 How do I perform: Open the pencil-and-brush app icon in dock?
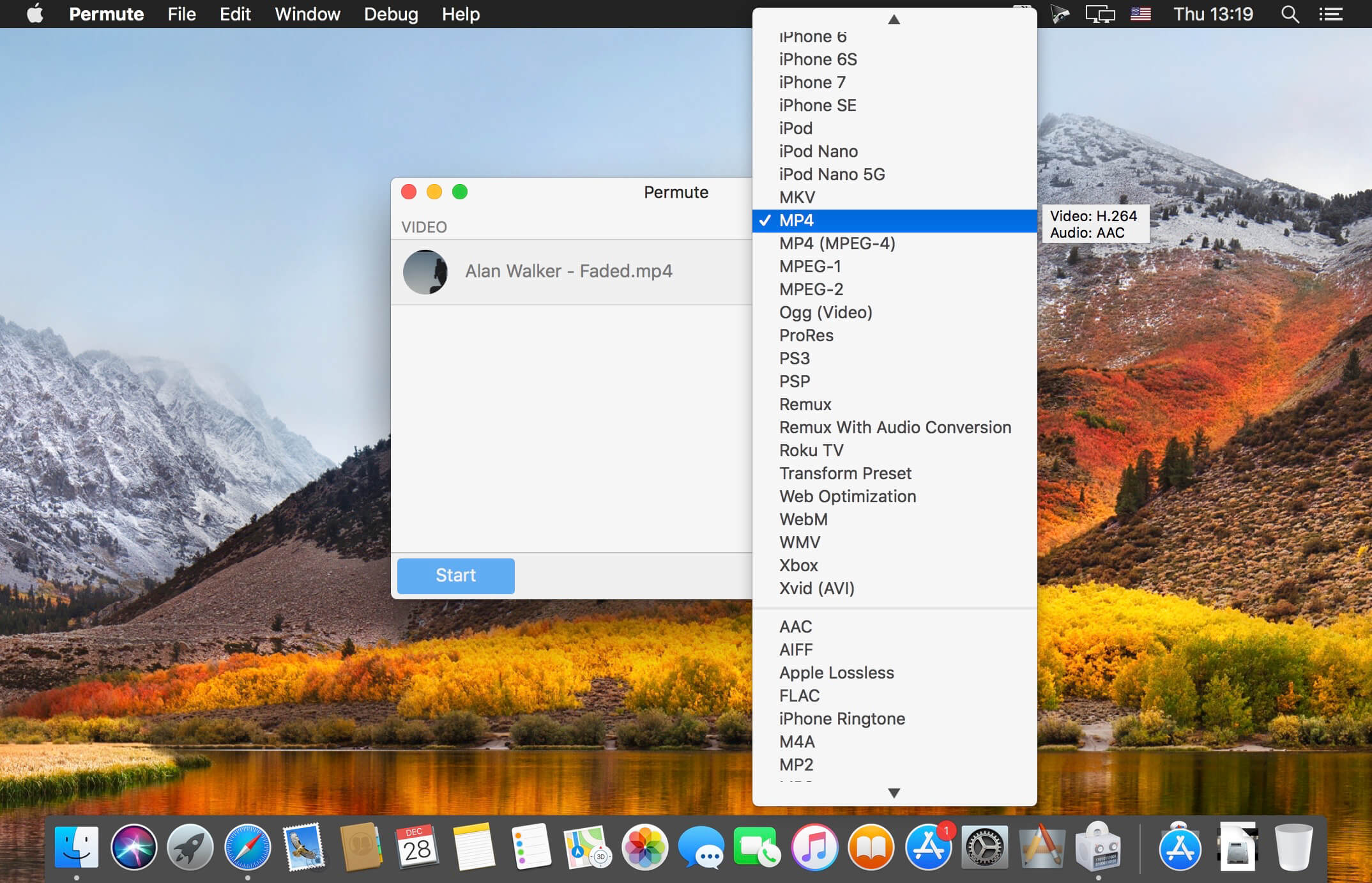click(x=1042, y=848)
